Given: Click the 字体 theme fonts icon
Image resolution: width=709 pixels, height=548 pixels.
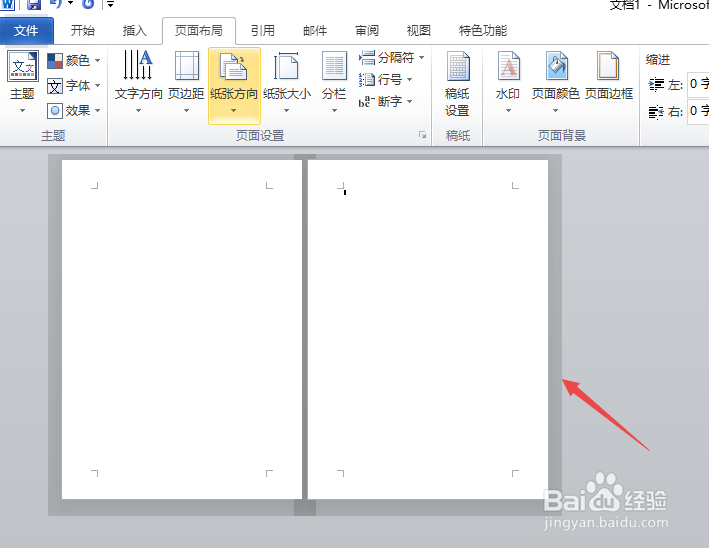Looking at the screenshot, I should [x=55, y=86].
